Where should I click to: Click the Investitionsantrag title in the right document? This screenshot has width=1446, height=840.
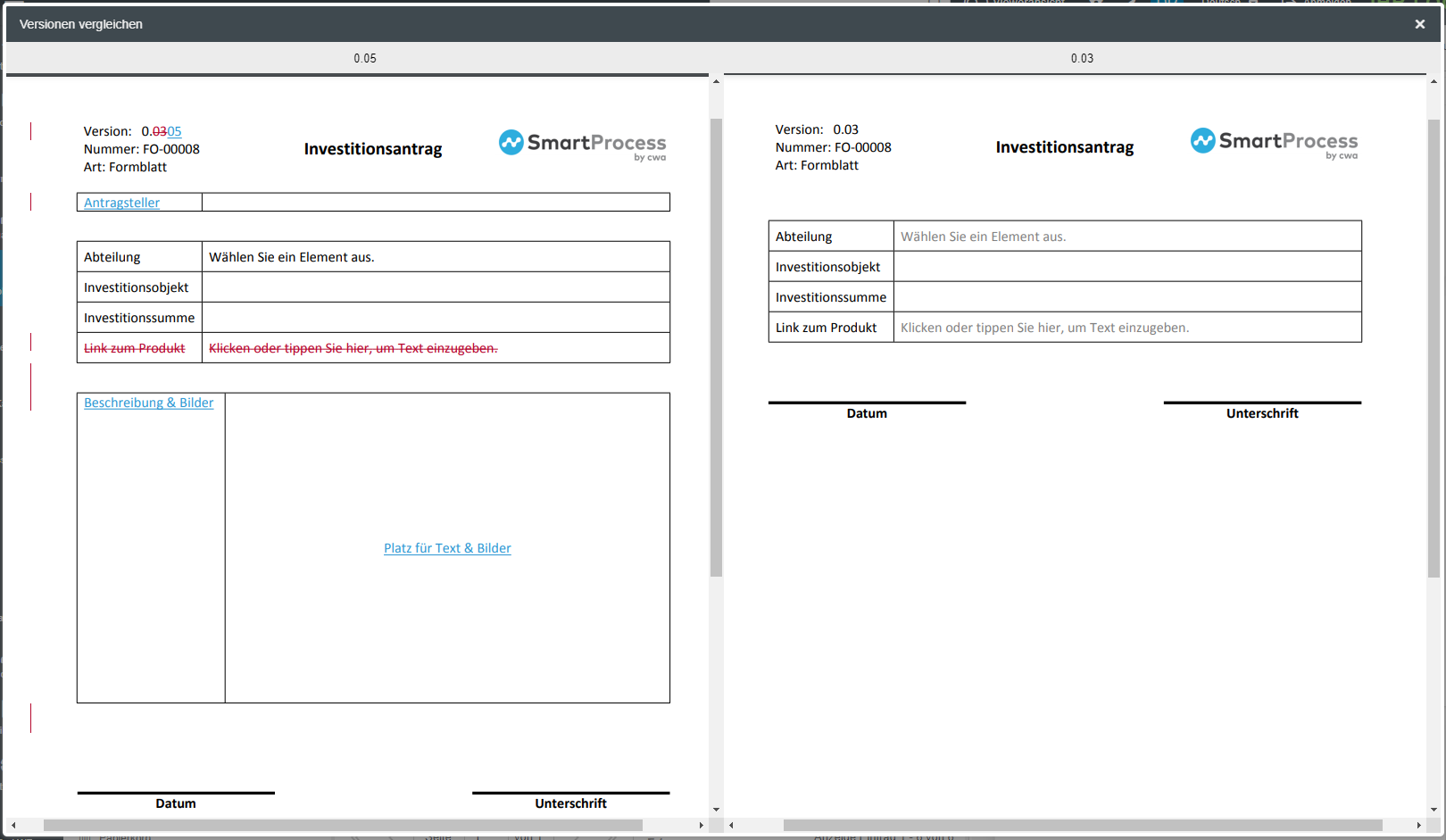1065,147
